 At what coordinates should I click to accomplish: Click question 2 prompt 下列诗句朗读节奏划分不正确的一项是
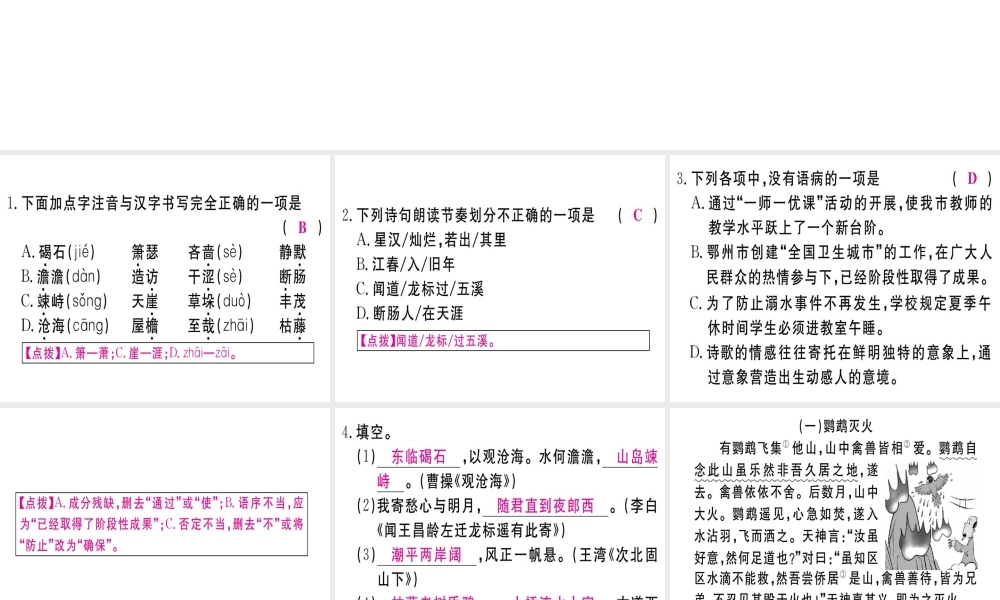tap(475, 216)
